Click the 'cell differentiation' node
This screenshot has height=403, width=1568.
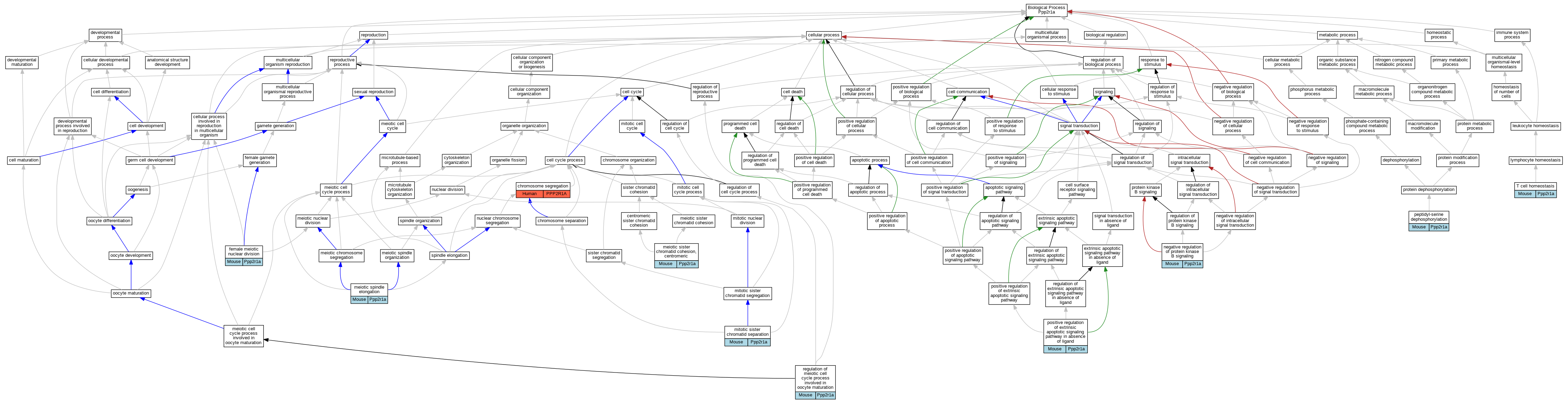point(111,92)
